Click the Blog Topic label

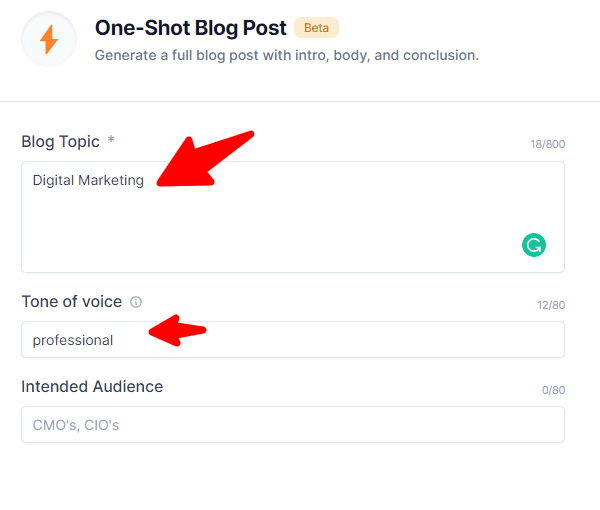60,142
